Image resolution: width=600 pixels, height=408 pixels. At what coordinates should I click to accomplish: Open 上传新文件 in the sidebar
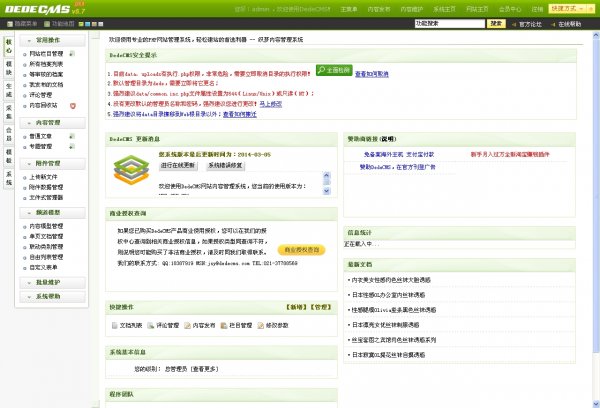[43, 177]
